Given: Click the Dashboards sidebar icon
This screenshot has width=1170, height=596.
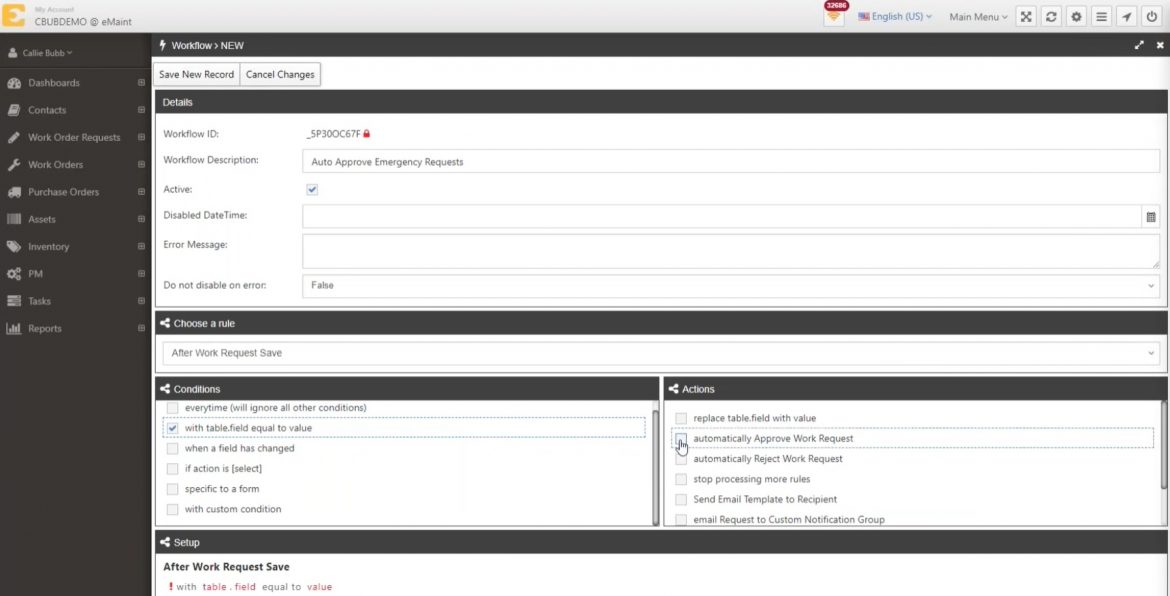Looking at the screenshot, I should coord(13,82).
